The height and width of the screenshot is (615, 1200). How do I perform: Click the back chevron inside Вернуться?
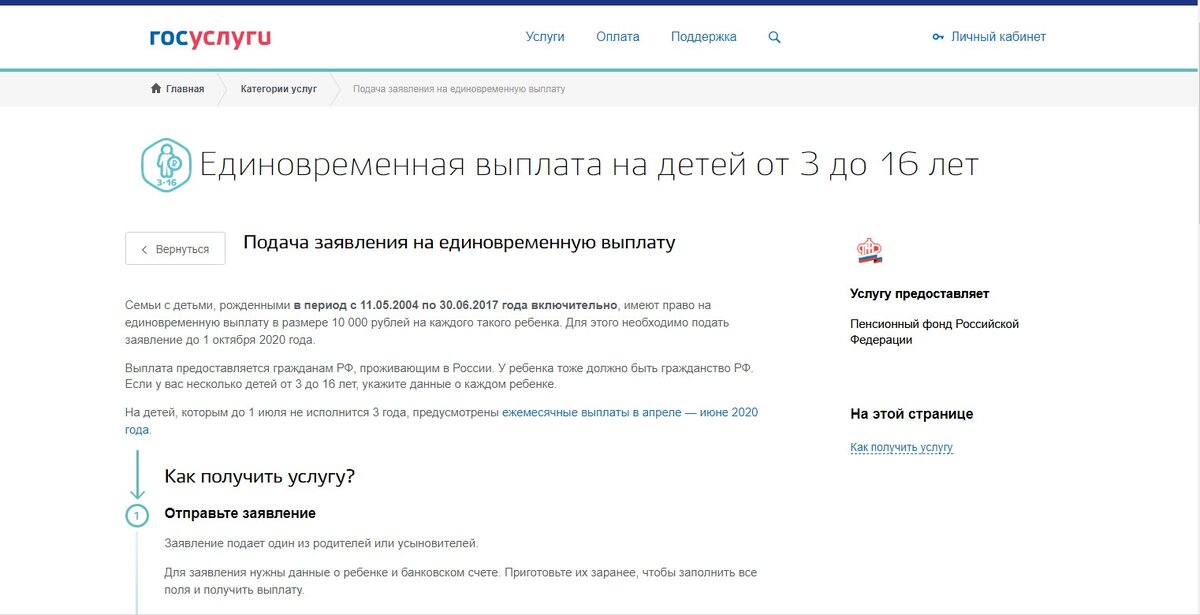(x=143, y=248)
